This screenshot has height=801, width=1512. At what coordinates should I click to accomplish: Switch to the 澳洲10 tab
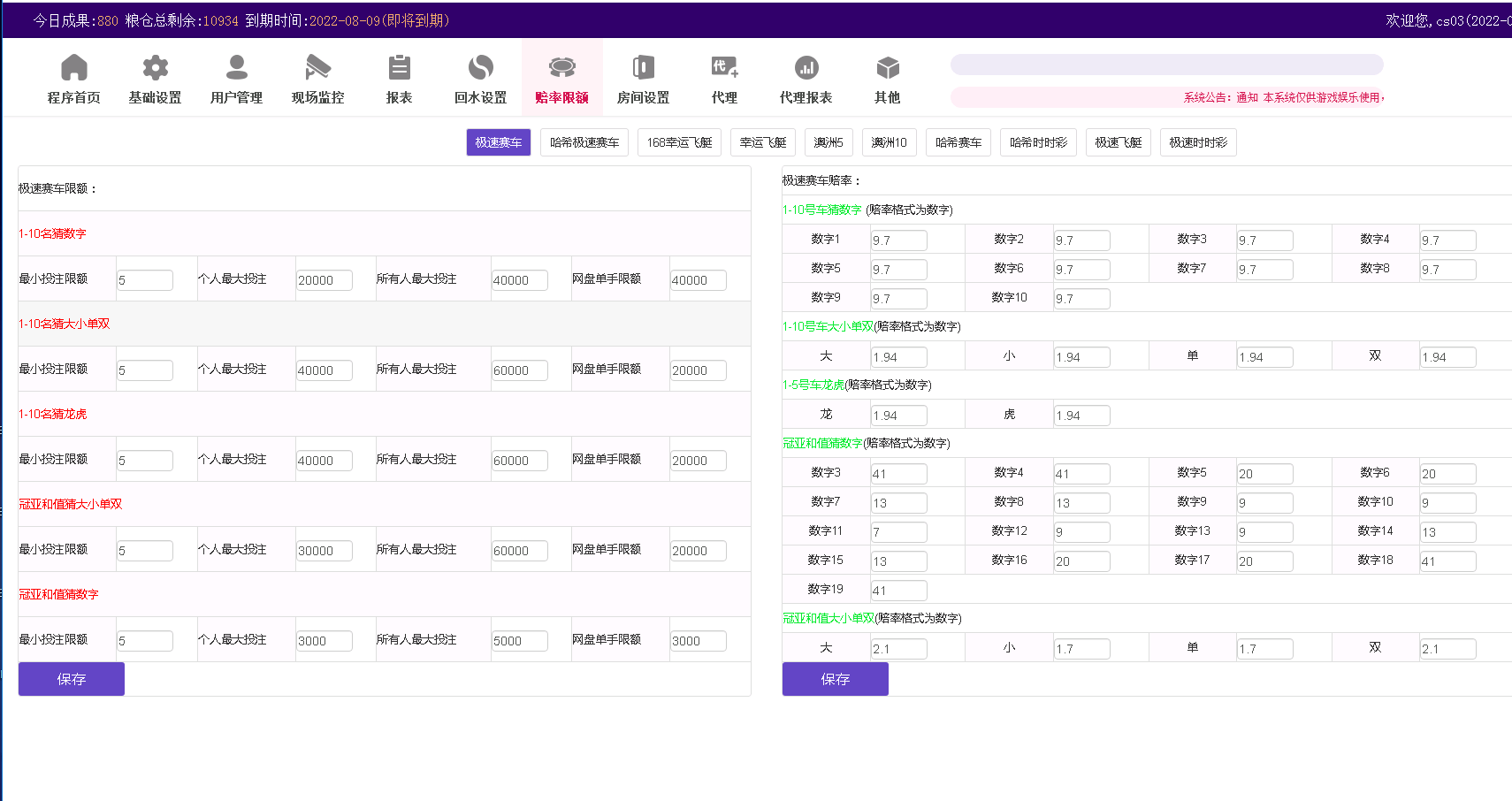tap(889, 142)
